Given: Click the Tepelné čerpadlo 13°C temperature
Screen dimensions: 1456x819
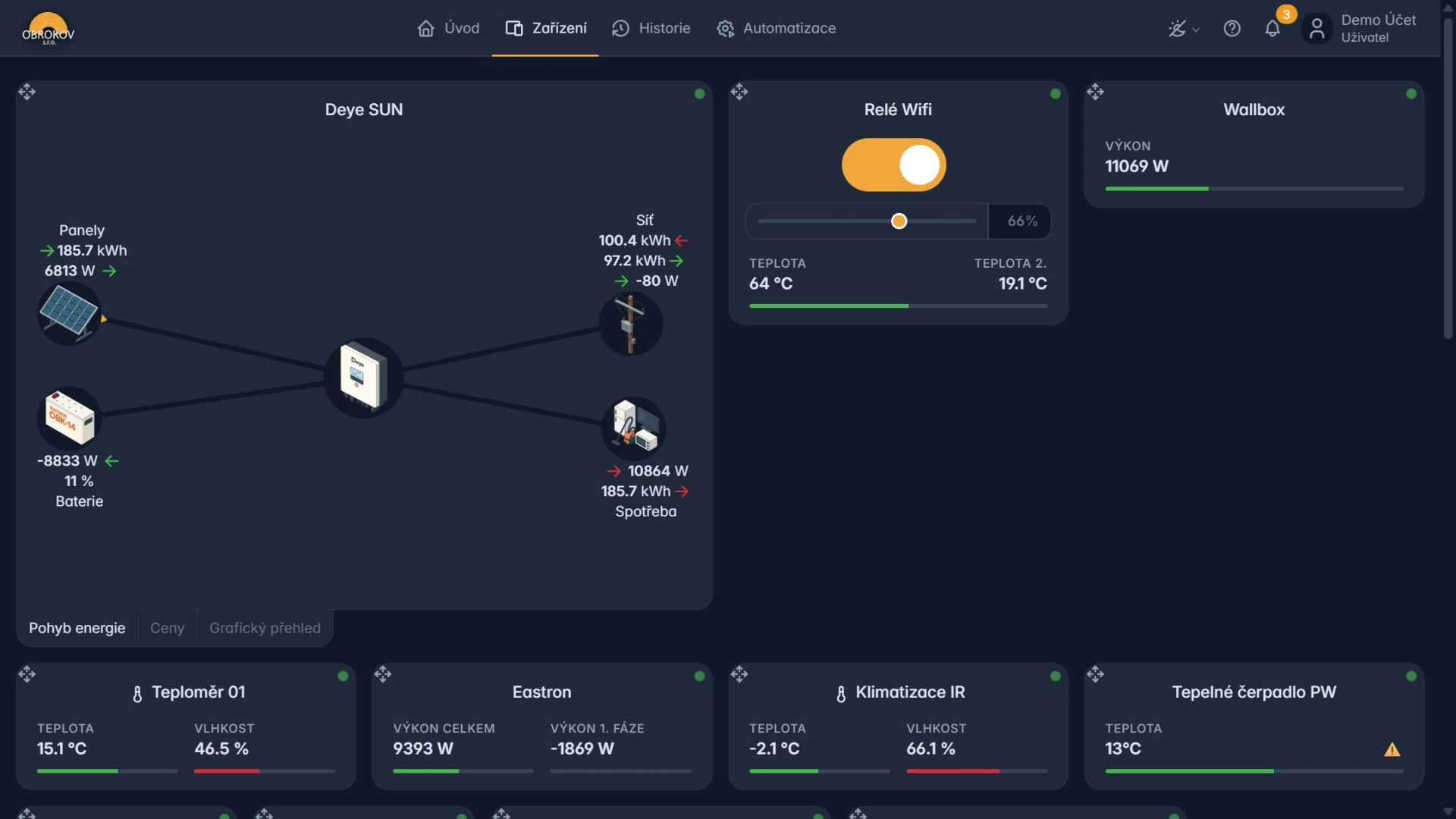Looking at the screenshot, I should coord(1123,748).
